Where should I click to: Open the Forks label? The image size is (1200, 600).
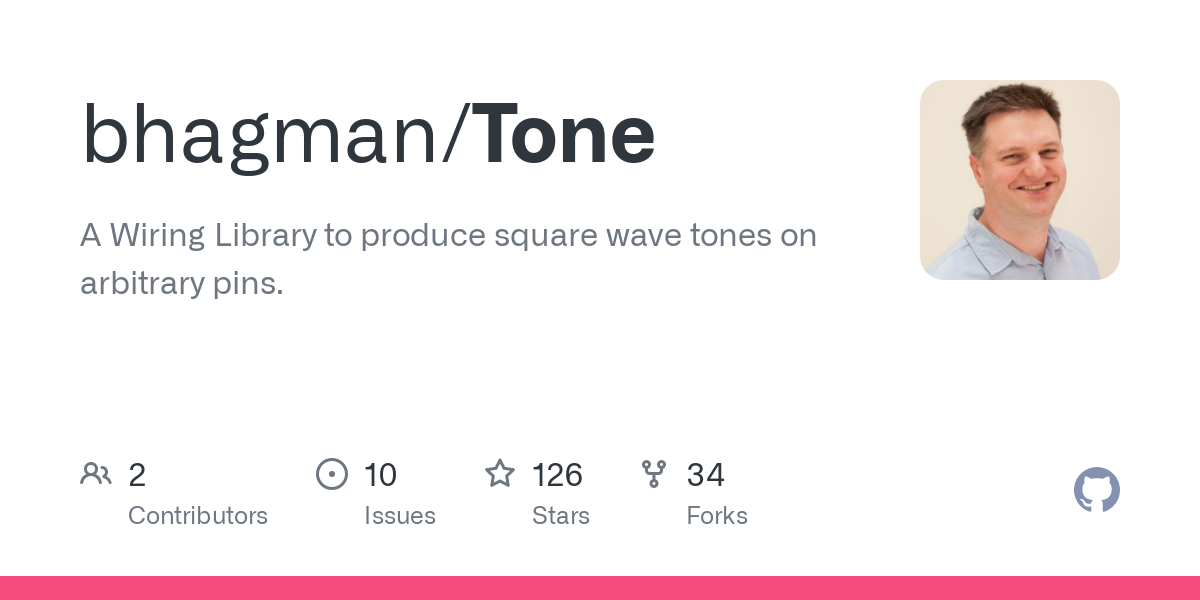(717, 516)
